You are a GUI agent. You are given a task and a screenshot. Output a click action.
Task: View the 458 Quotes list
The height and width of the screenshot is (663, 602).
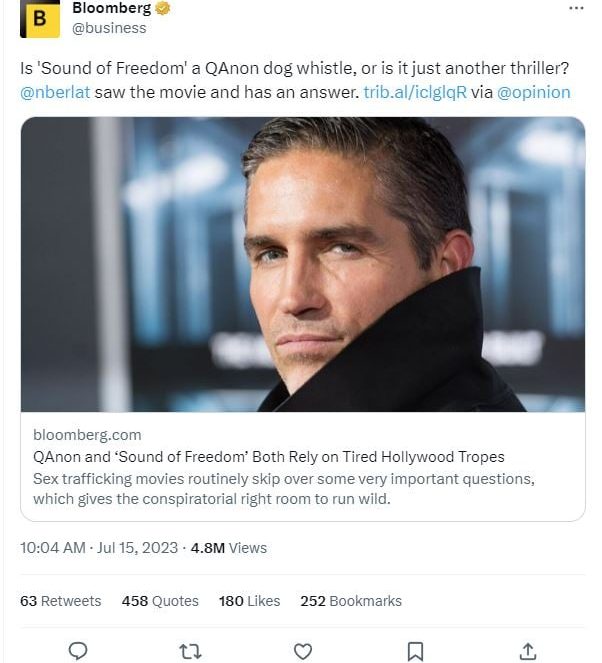coord(160,601)
